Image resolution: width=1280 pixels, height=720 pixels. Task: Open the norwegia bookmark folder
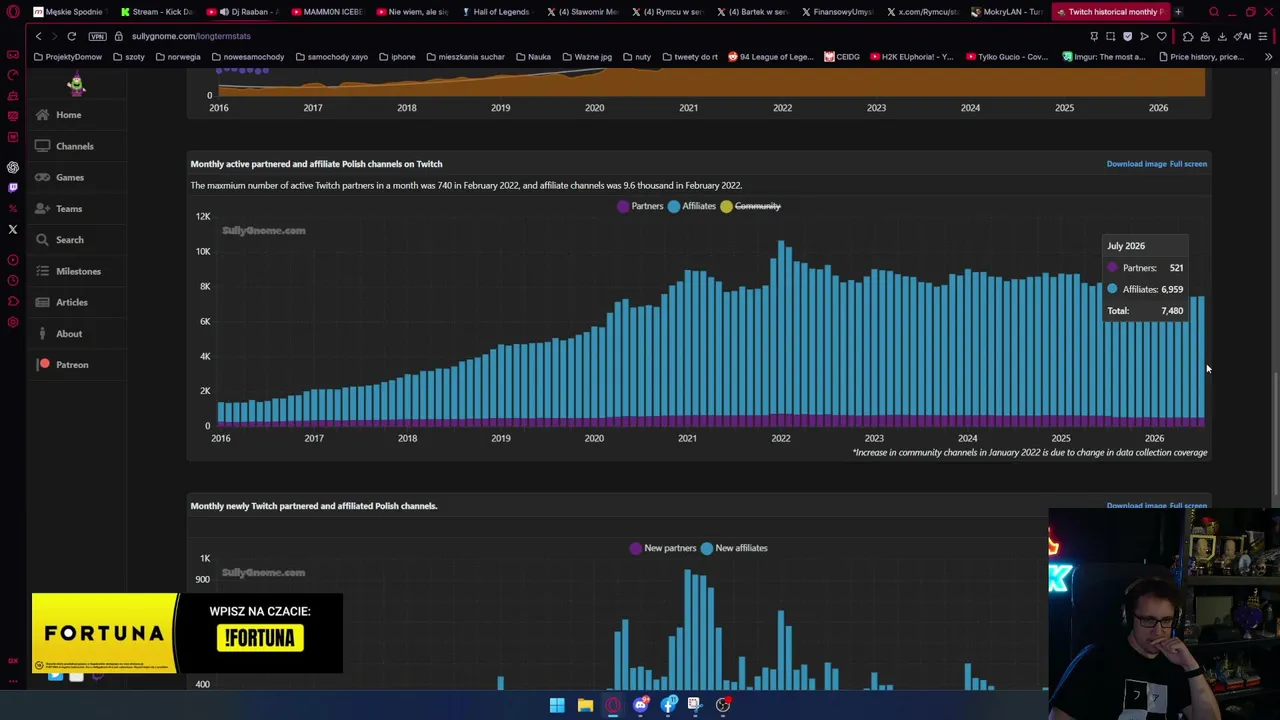click(178, 57)
